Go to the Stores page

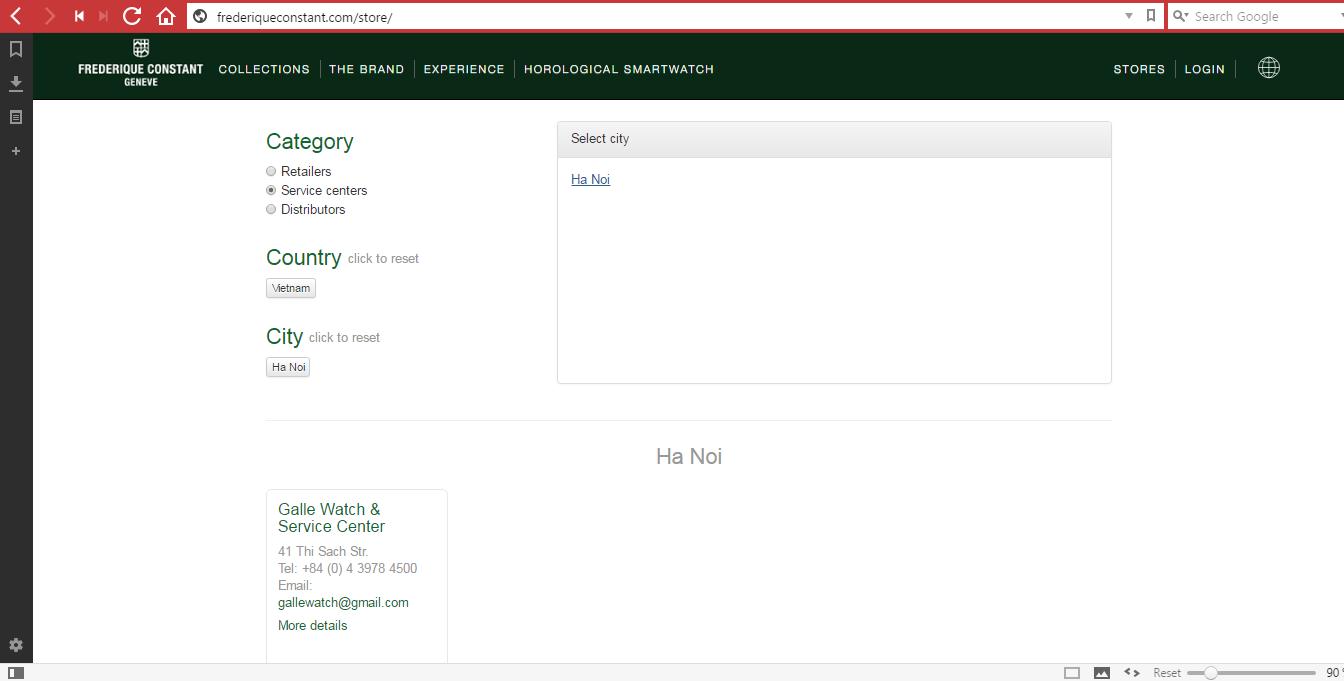[x=1139, y=69]
